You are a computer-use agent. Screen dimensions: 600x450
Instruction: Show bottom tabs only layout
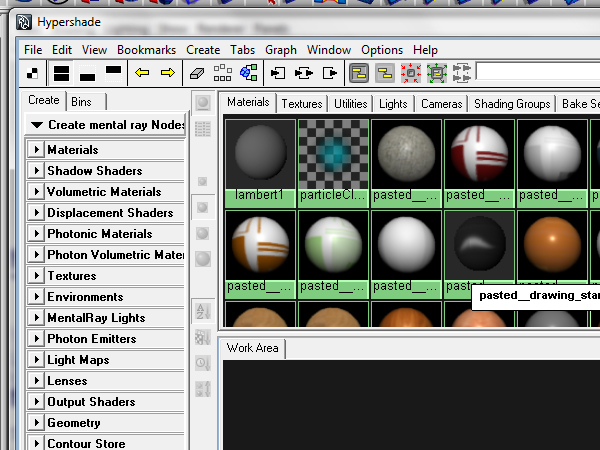[87, 73]
